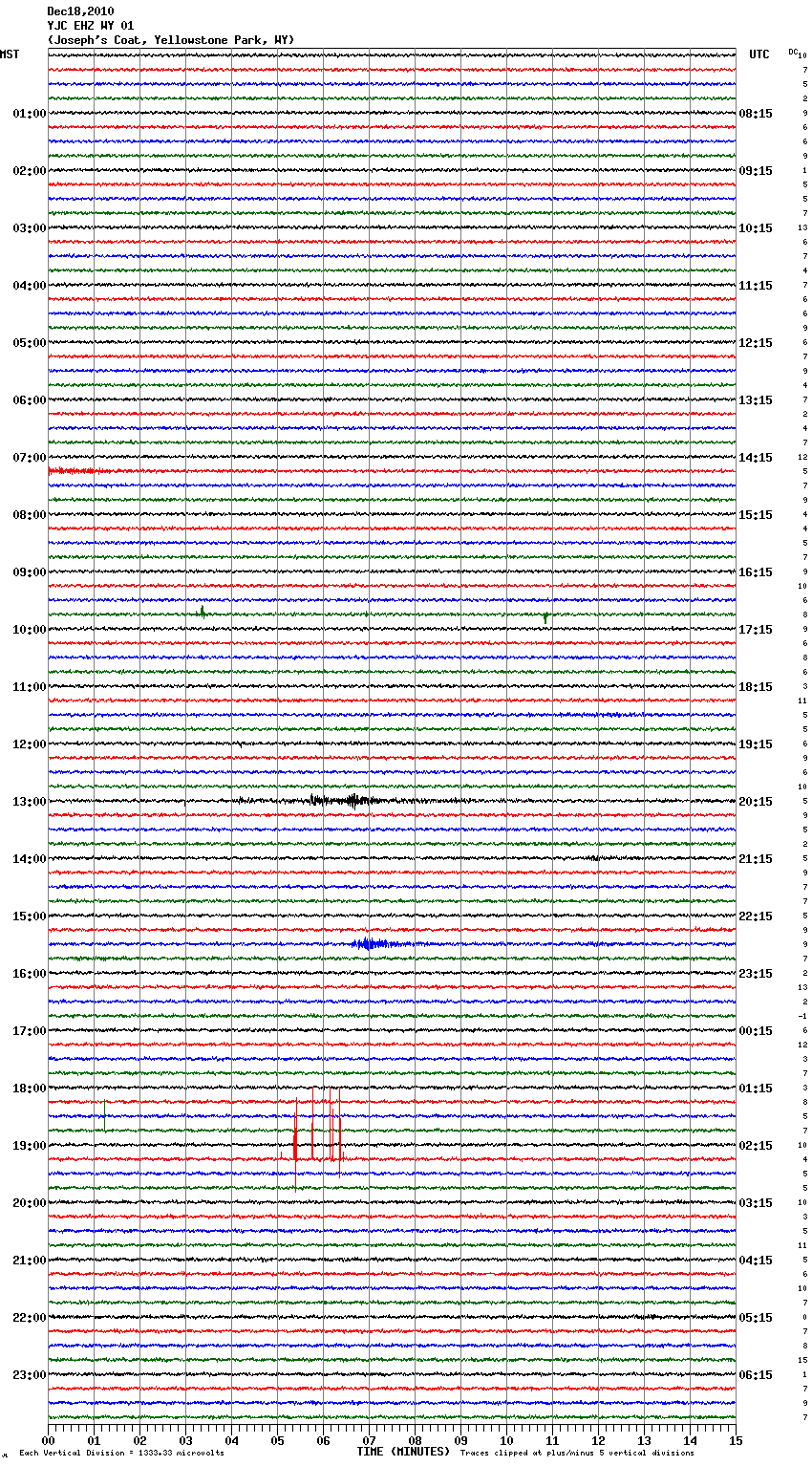Select the 04:00 MST time label
This screenshot has height=1466, width=812.
point(30,286)
